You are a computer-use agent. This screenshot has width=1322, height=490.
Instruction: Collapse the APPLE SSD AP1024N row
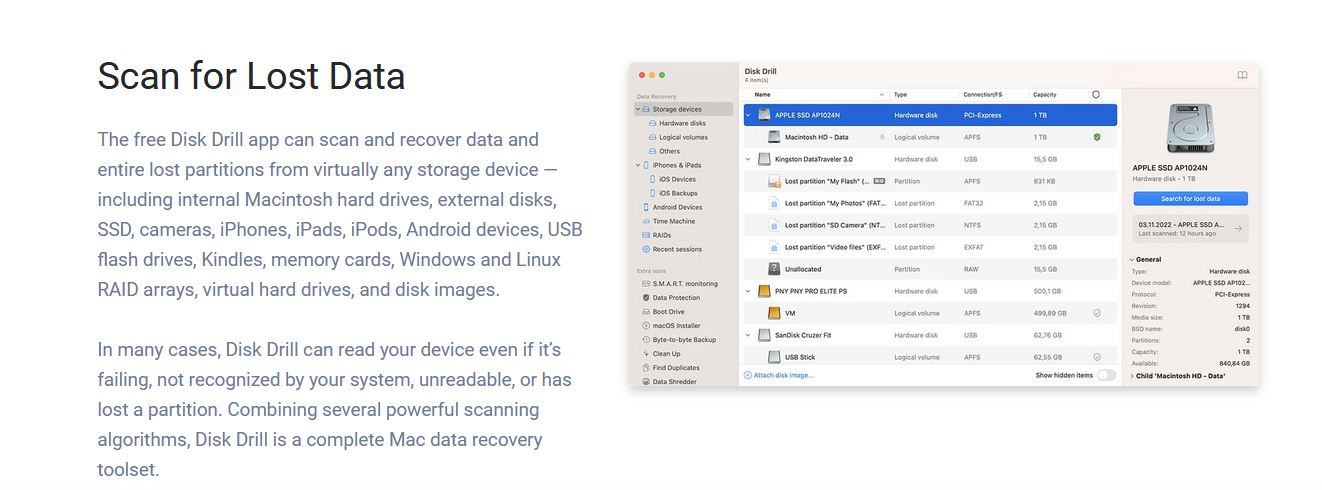[749, 115]
